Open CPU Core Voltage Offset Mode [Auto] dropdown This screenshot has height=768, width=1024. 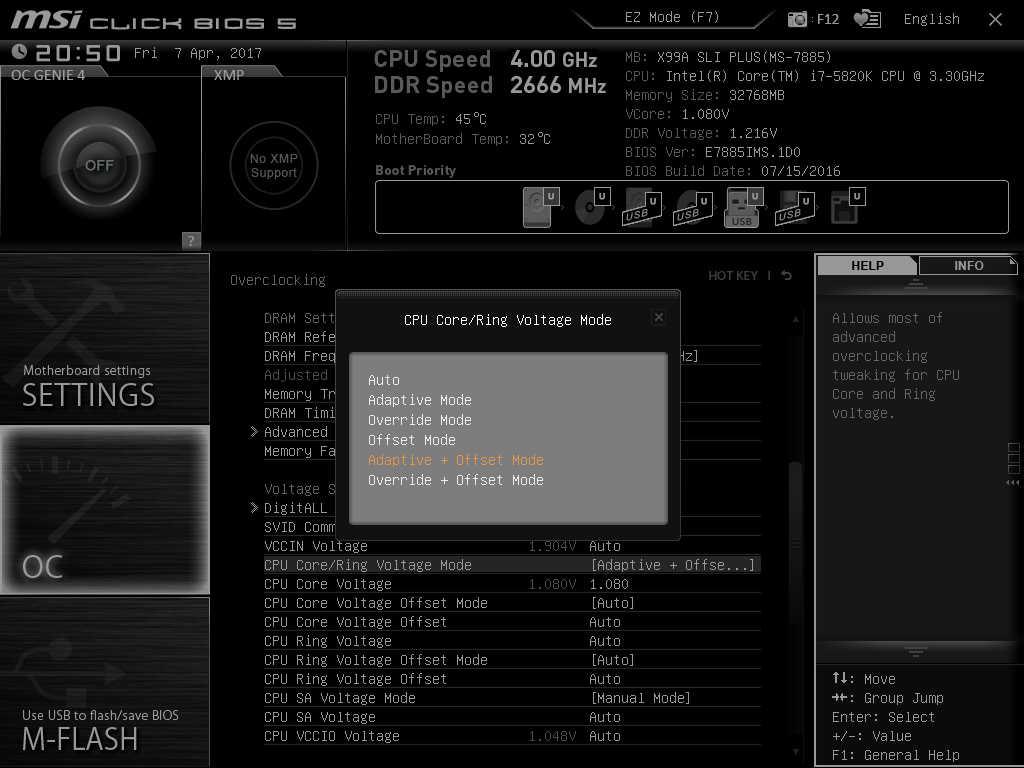(x=613, y=603)
